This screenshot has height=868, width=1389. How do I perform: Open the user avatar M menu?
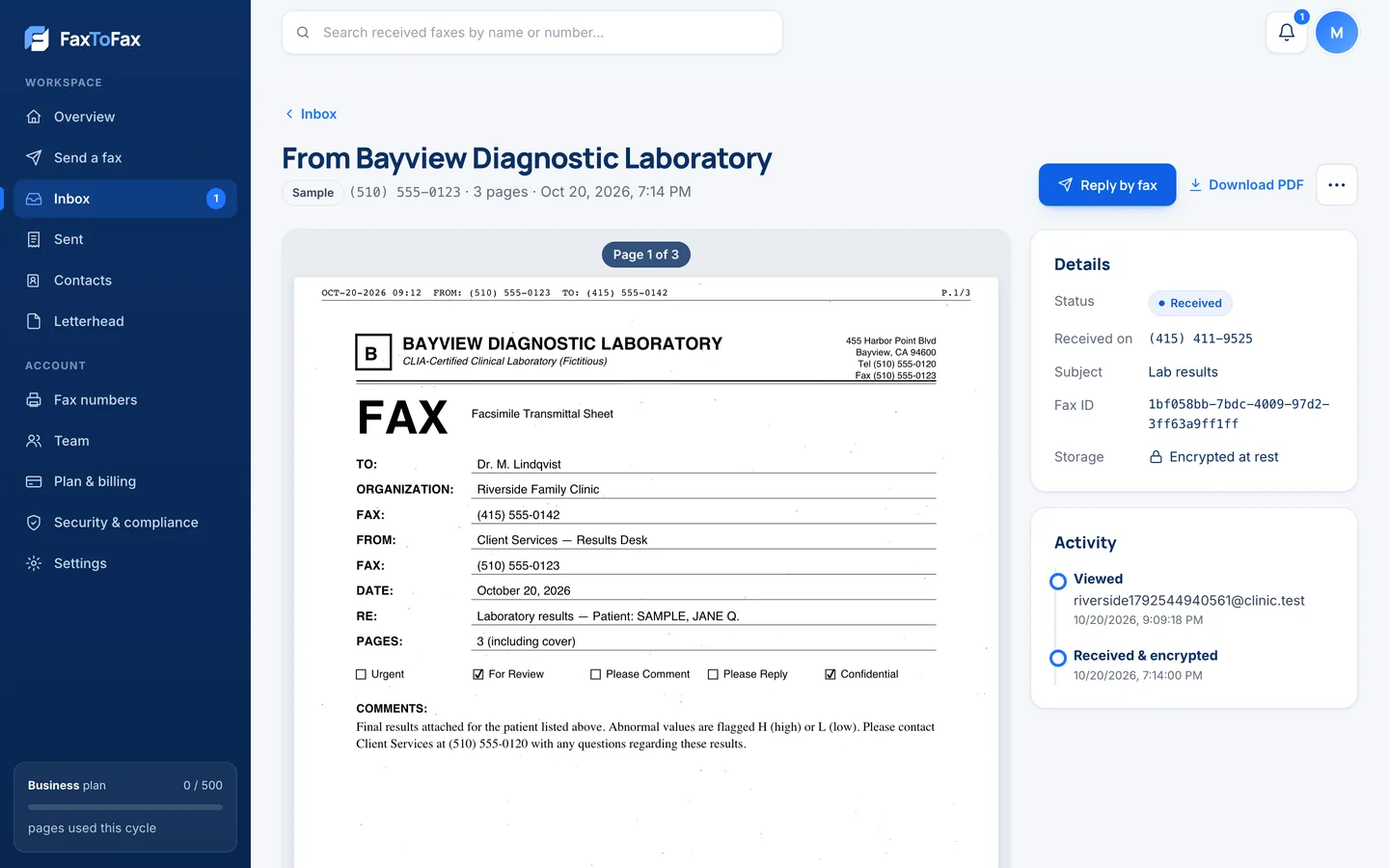[x=1337, y=33]
